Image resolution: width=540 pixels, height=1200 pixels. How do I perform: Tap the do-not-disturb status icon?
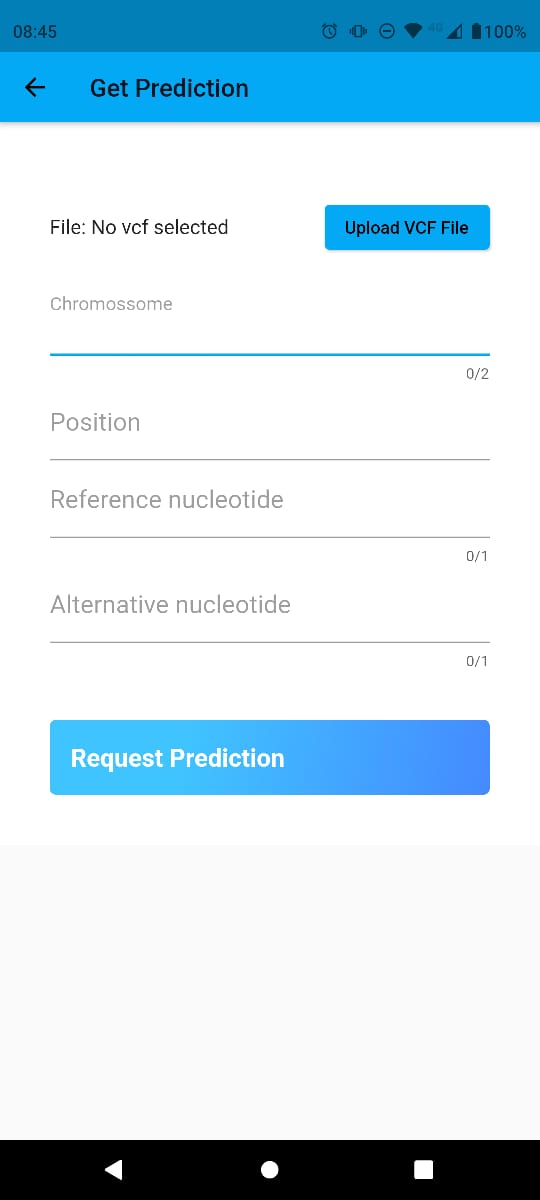(x=387, y=32)
